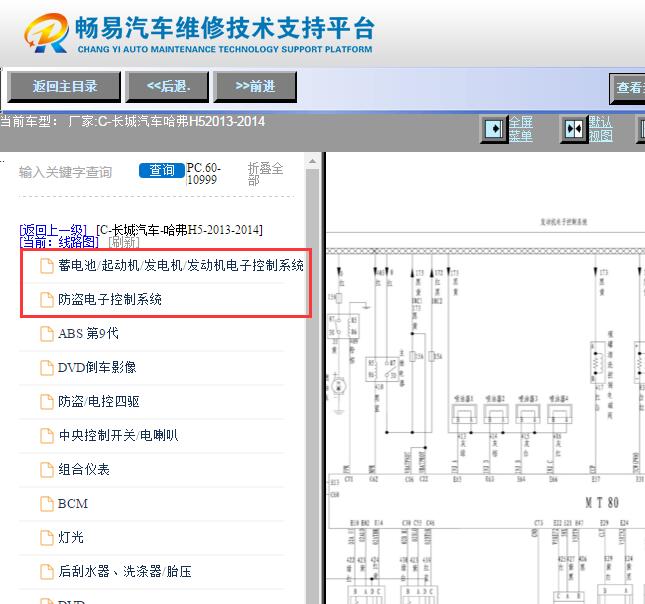Click the 刷新 link
The image size is (645, 604).
click(124, 242)
